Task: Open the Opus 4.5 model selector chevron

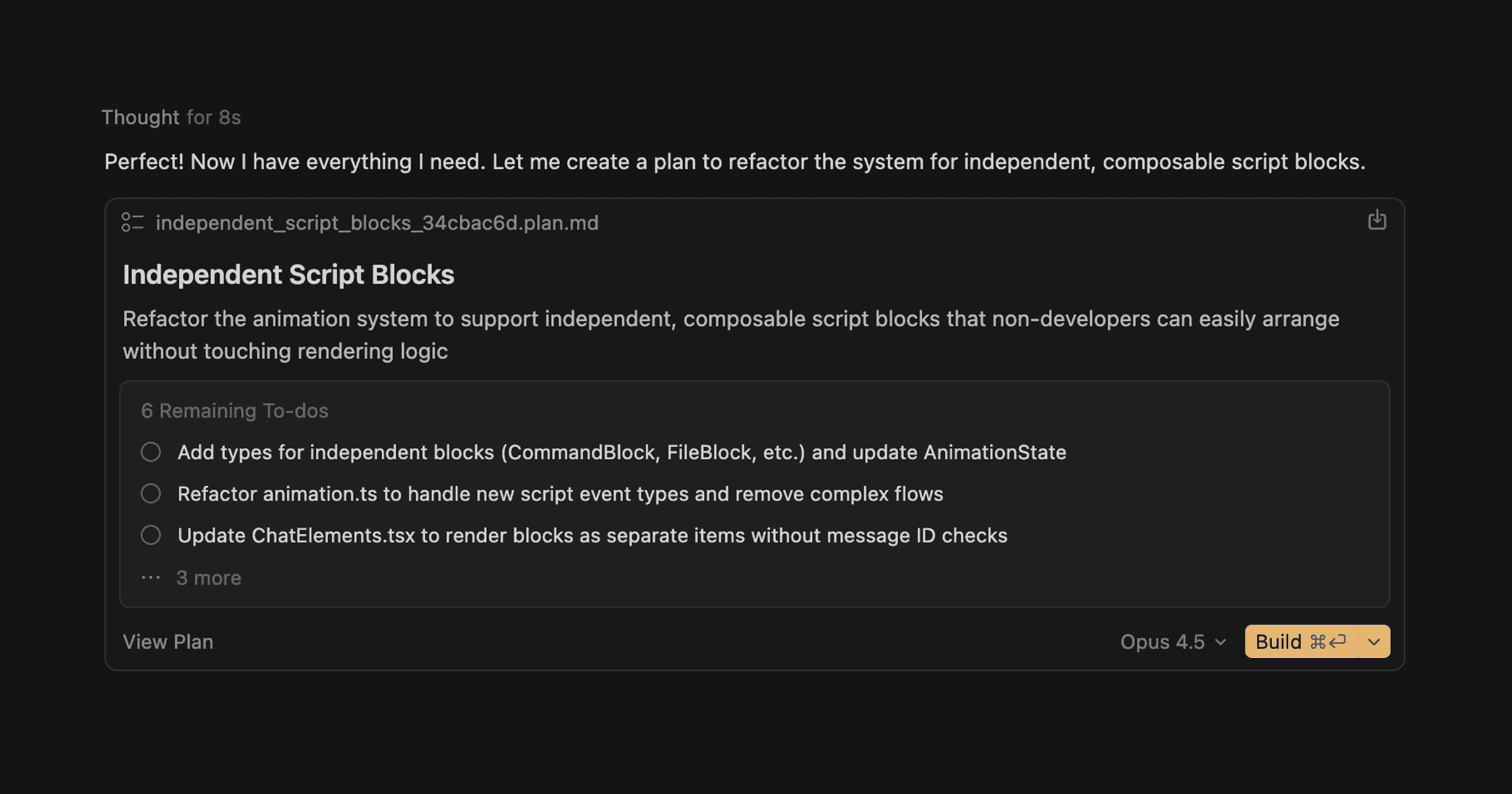Action: click(x=1218, y=642)
